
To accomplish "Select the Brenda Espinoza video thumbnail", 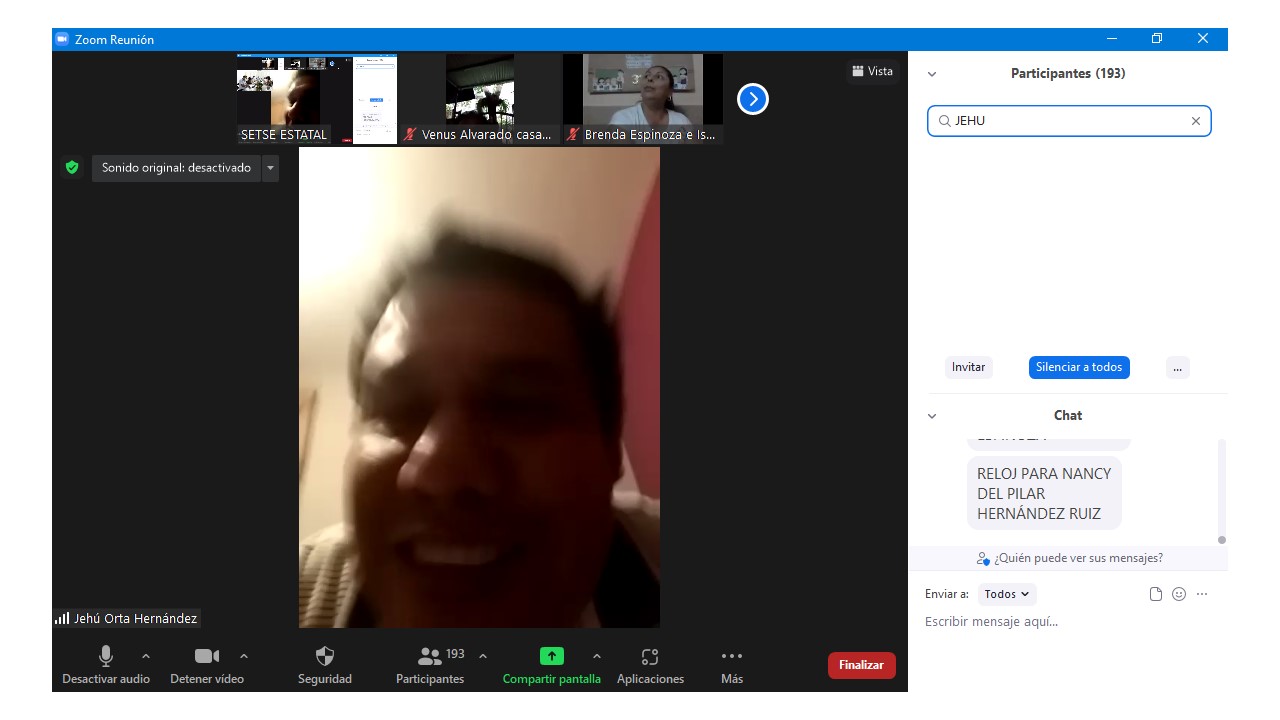I will click(643, 99).
